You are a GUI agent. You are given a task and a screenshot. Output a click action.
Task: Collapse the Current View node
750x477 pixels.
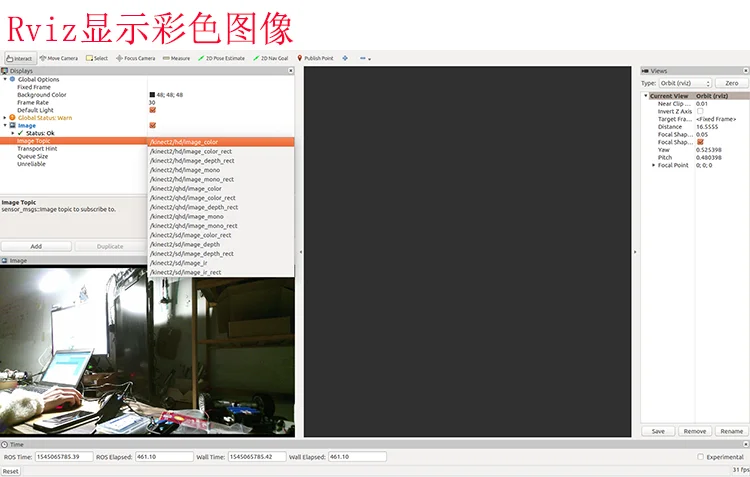pyautogui.click(x=646, y=96)
